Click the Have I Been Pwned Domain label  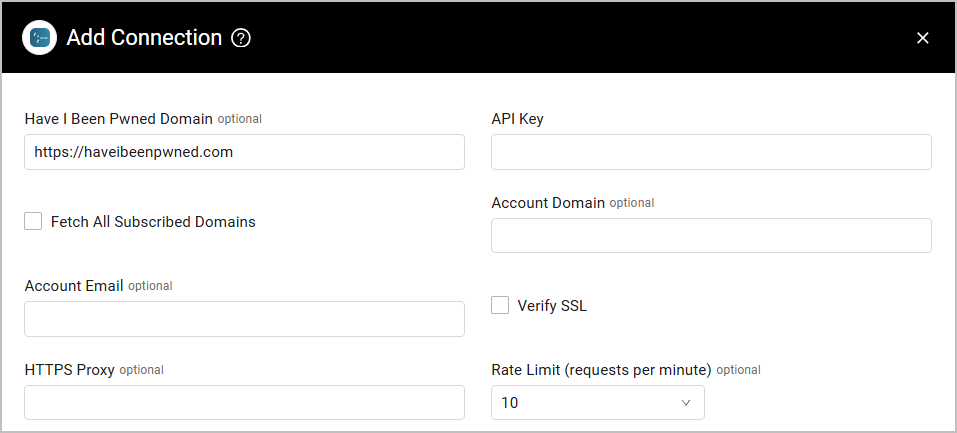118,119
